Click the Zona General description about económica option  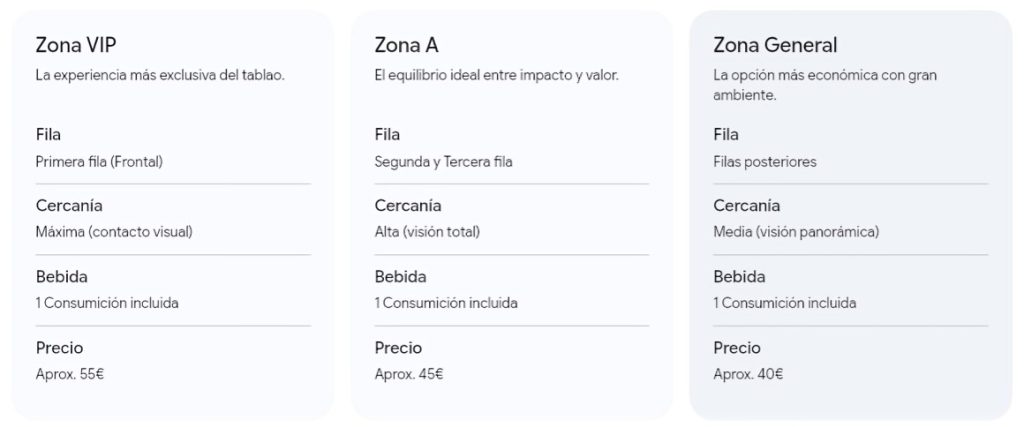point(824,85)
